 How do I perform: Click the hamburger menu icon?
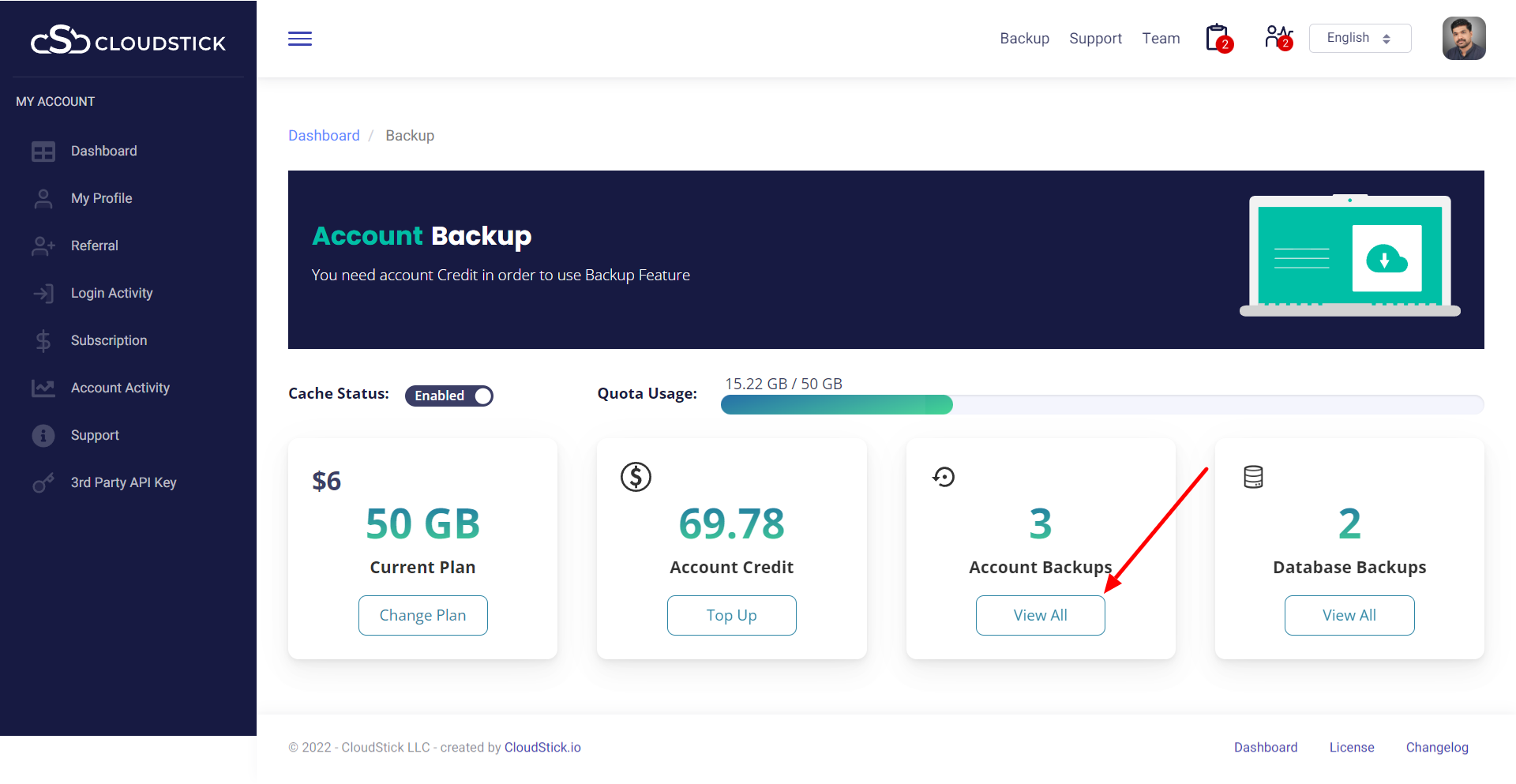tap(300, 39)
